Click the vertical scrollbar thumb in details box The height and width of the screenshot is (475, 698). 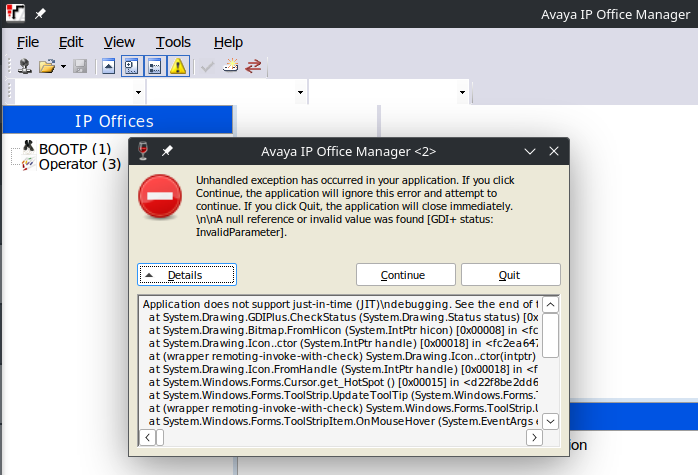click(x=550, y=336)
